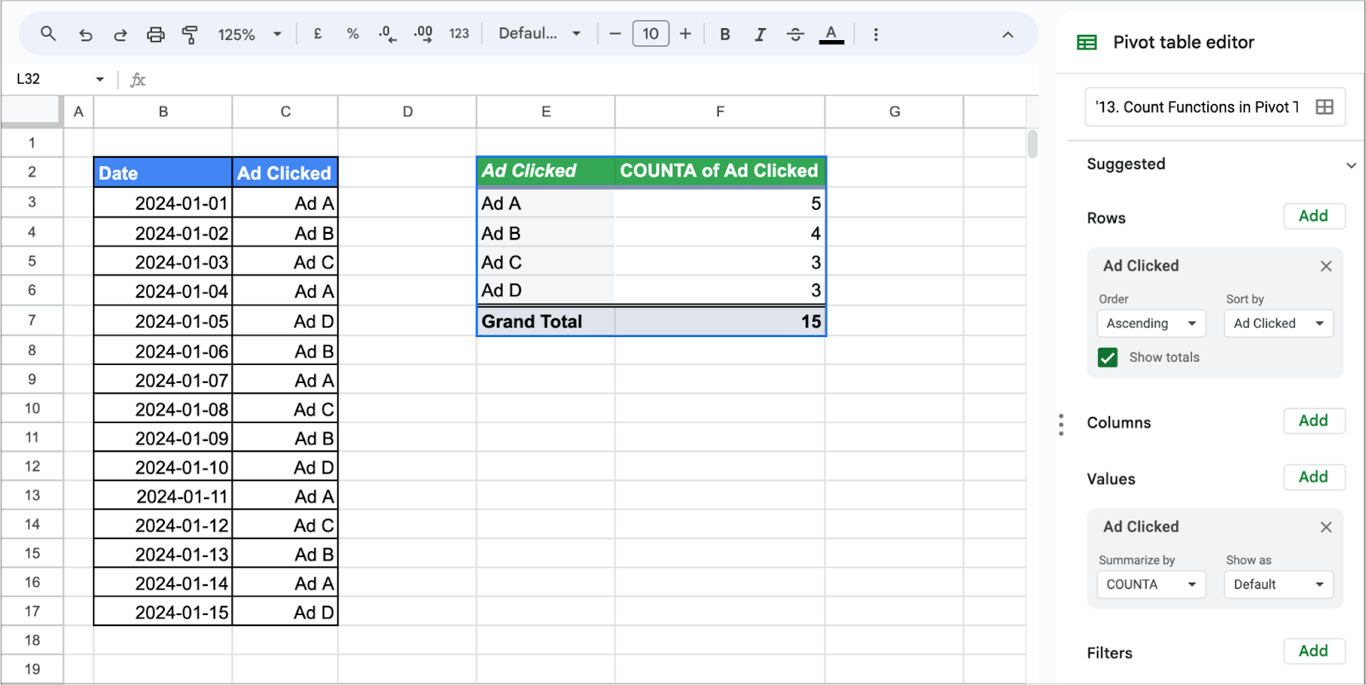1366x685 pixels.
Task: Select column F header
Action: (720, 112)
